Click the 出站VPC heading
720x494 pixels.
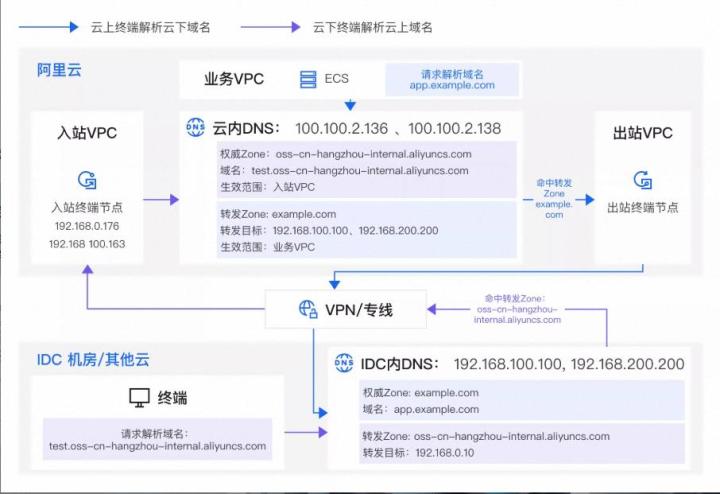click(x=643, y=133)
